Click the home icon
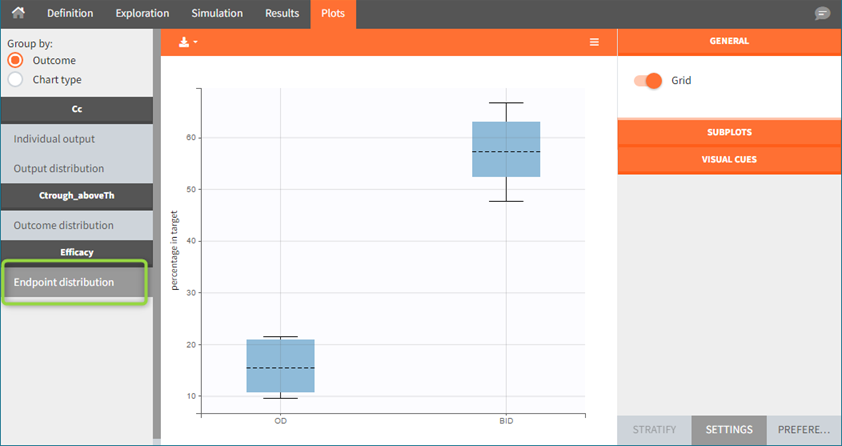 [x=17, y=13]
